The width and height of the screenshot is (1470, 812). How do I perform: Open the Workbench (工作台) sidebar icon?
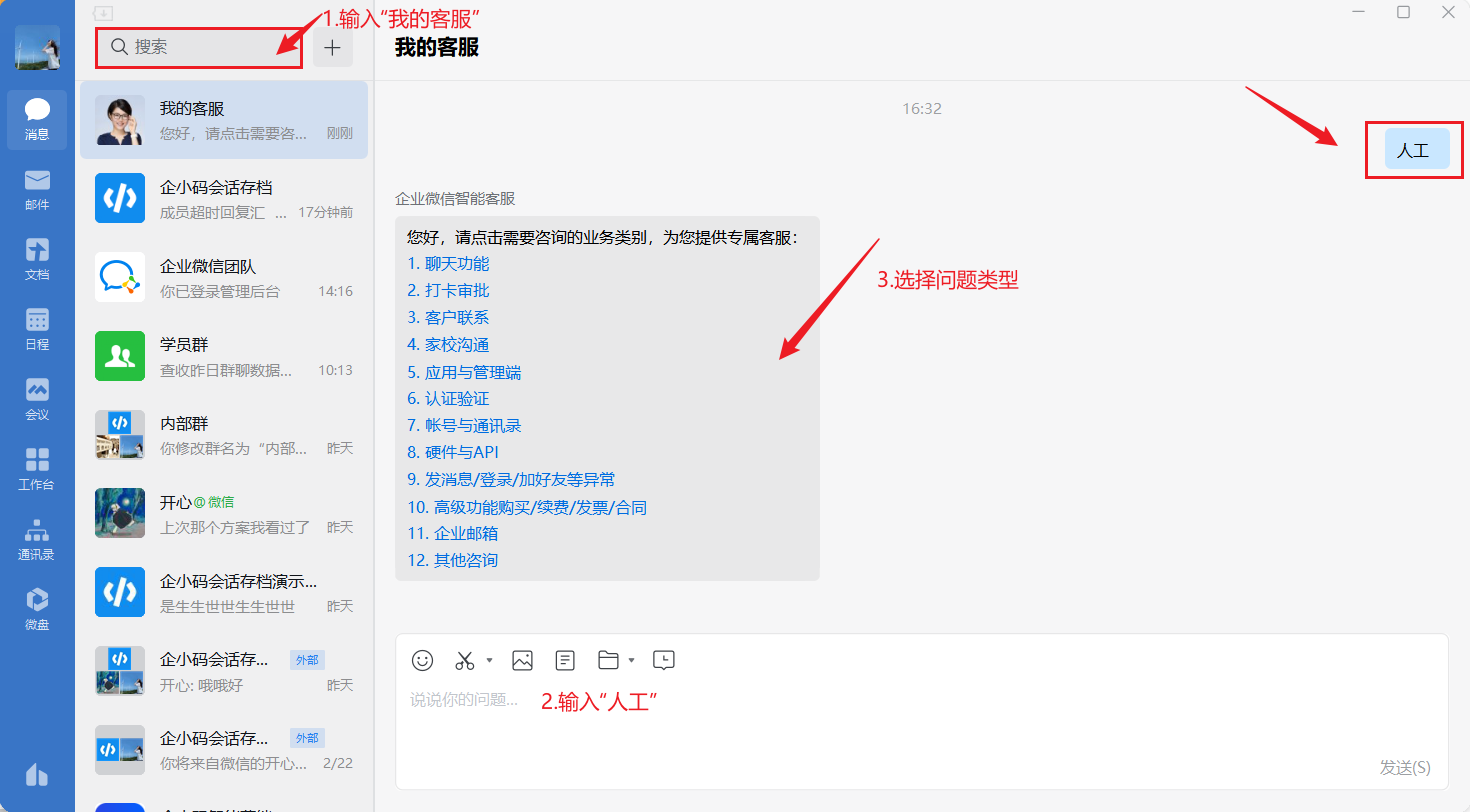(37, 470)
